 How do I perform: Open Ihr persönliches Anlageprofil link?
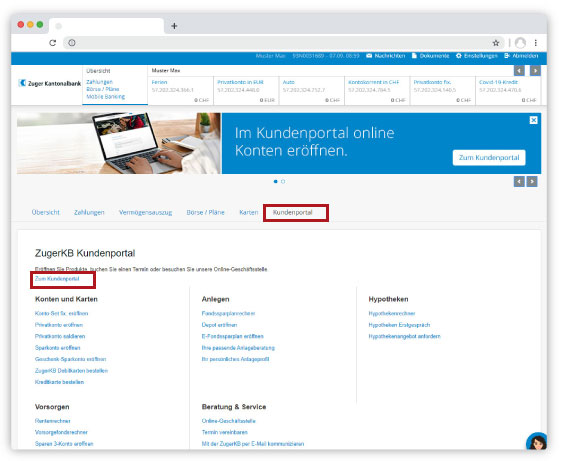pos(235,359)
